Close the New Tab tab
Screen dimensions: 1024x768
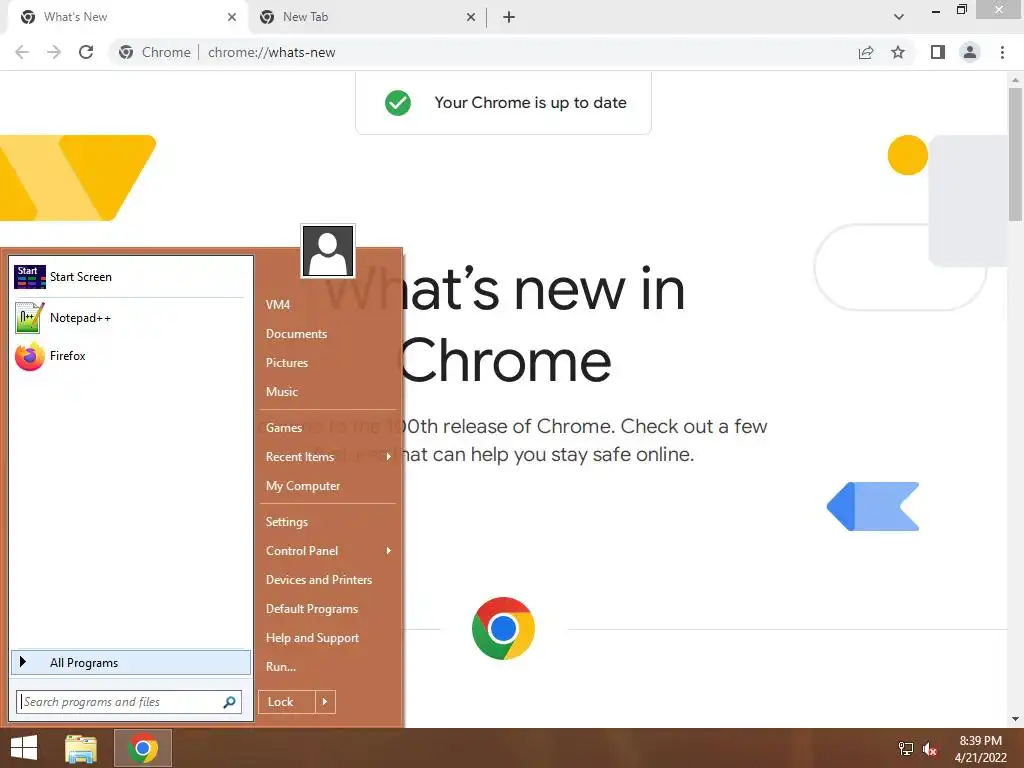471,17
